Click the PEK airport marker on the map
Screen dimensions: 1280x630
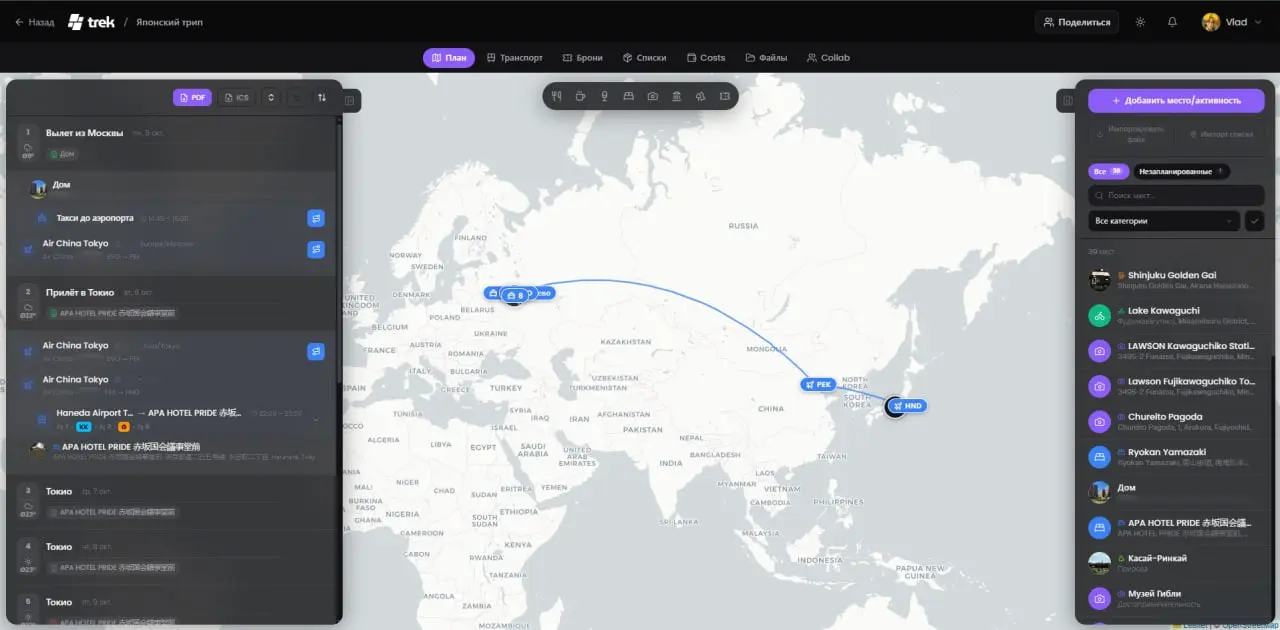(x=819, y=384)
